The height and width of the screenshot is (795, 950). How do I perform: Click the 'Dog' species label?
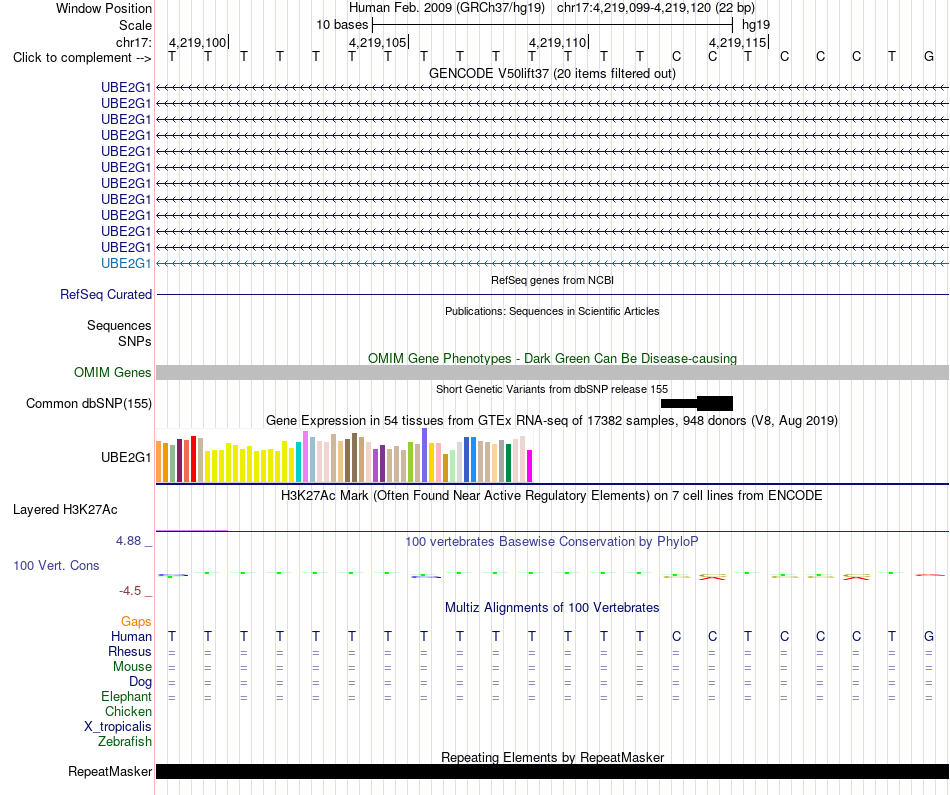pyautogui.click(x=140, y=682)
